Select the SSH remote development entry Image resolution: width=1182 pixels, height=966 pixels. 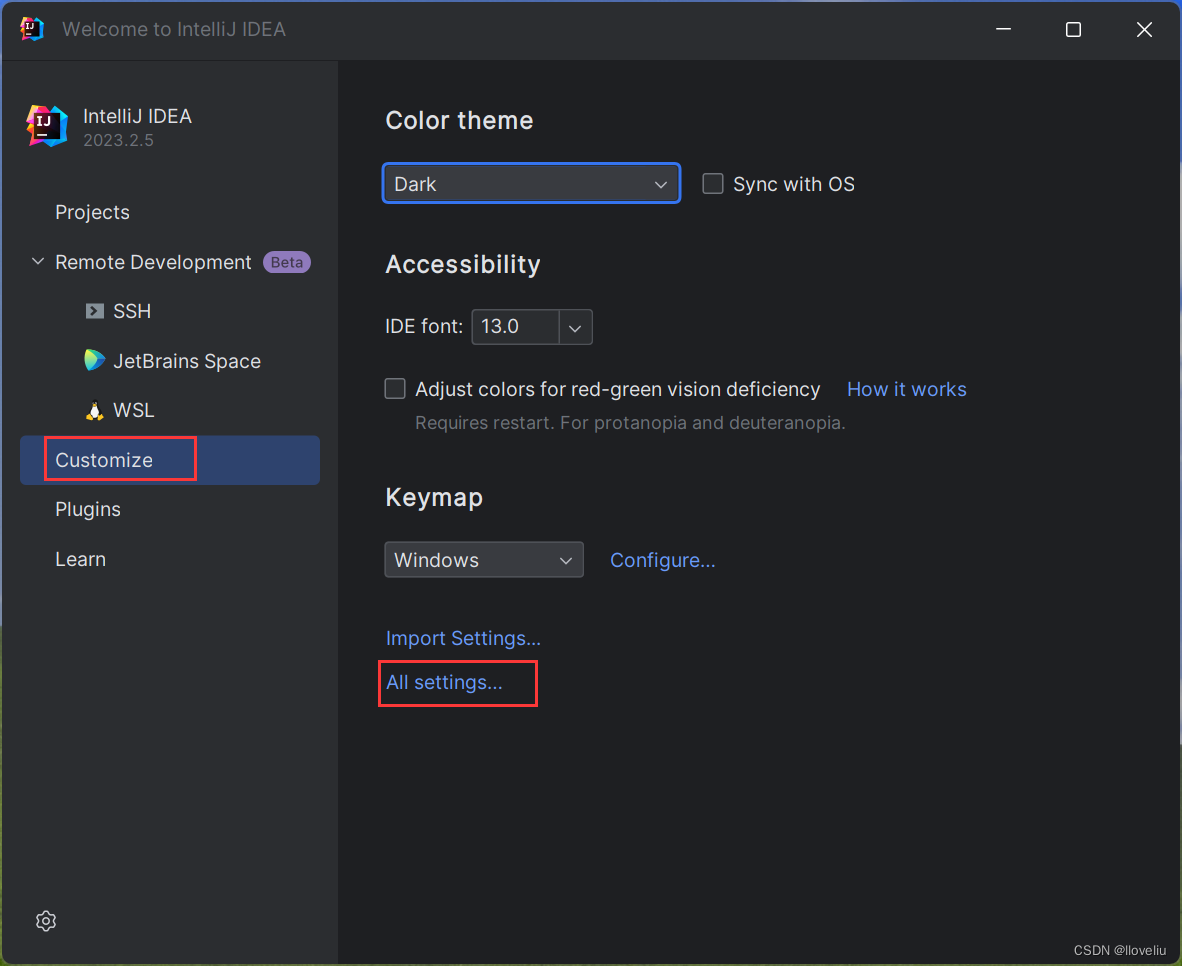[x=170, y=311]
